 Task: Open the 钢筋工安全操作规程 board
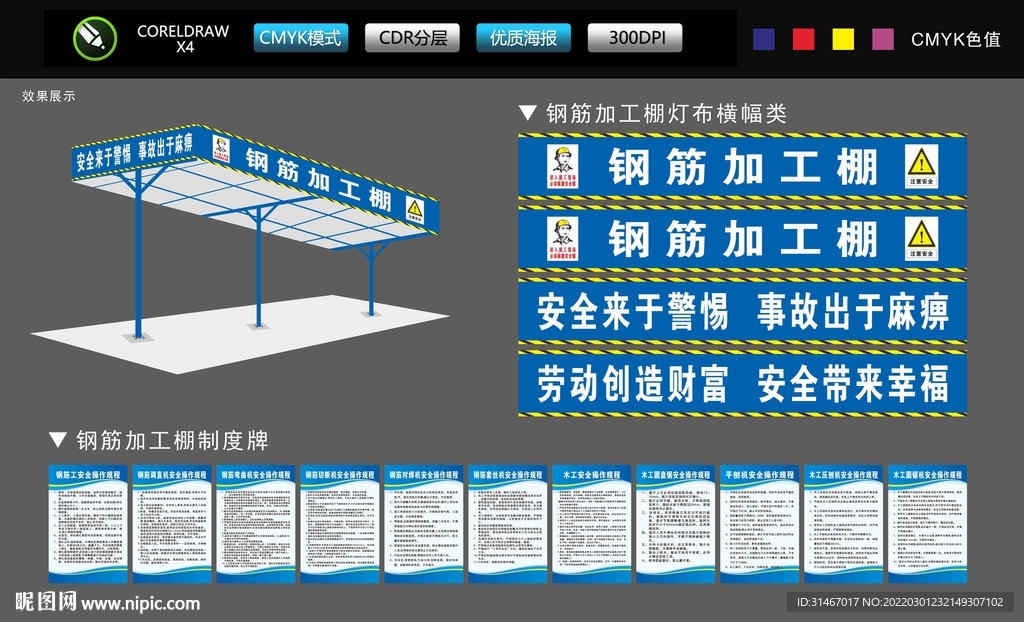point(88,524)
